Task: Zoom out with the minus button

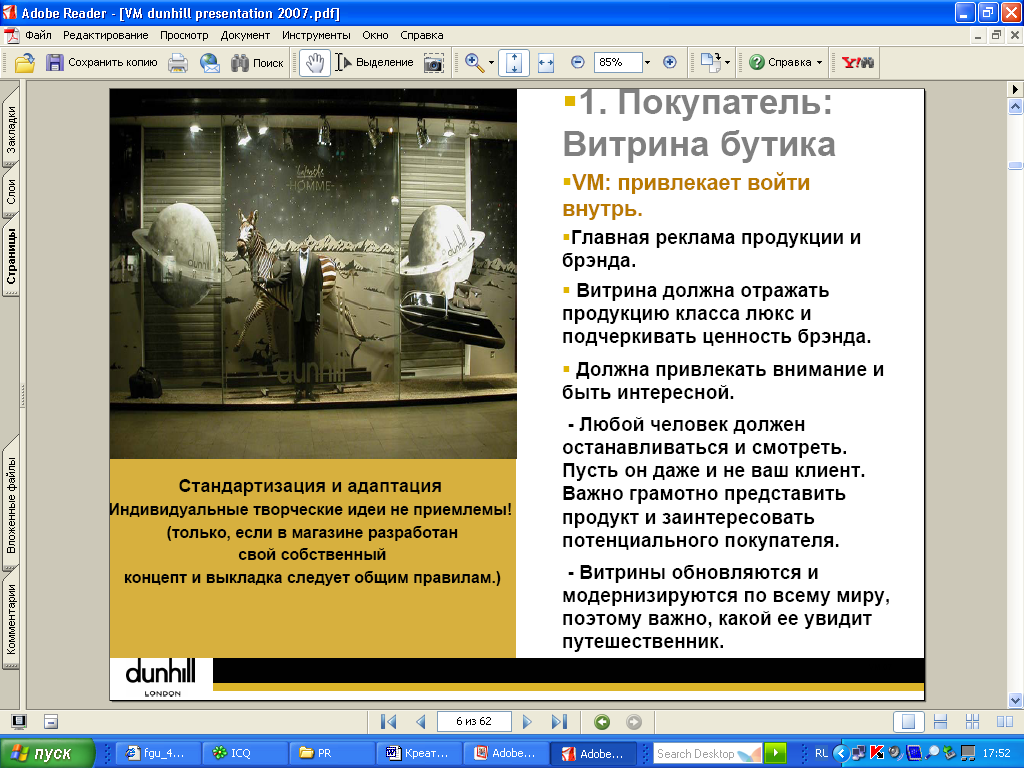Action: tap(577, 62)
